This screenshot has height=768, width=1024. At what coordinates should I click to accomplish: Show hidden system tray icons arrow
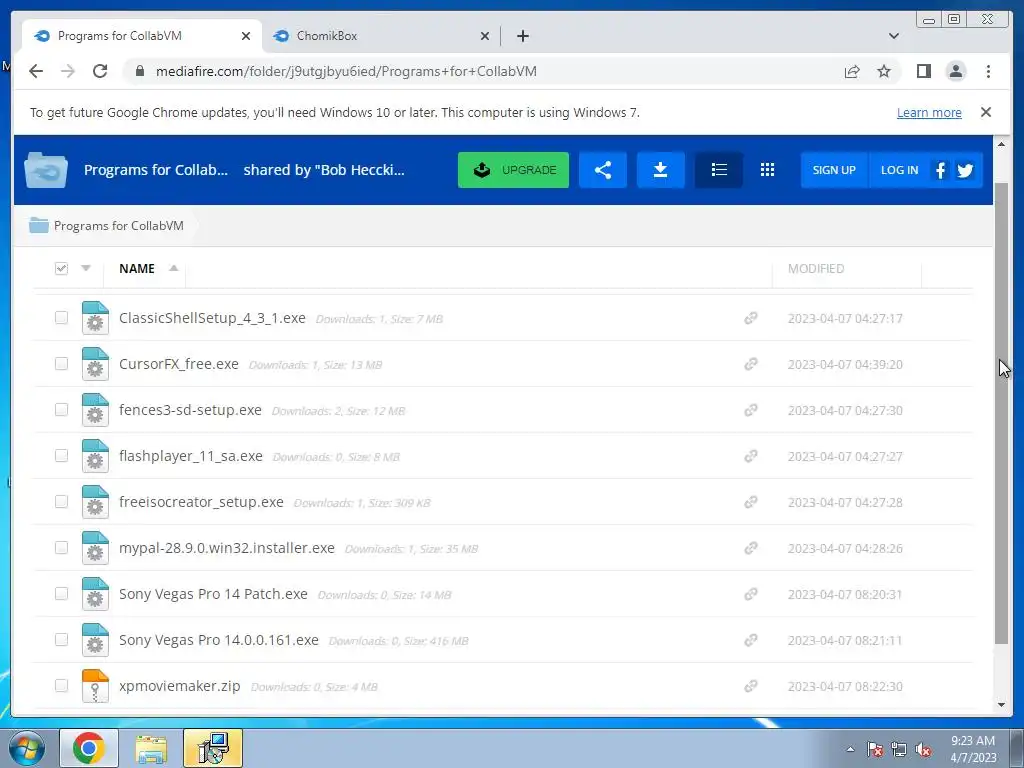pos(850,749)
